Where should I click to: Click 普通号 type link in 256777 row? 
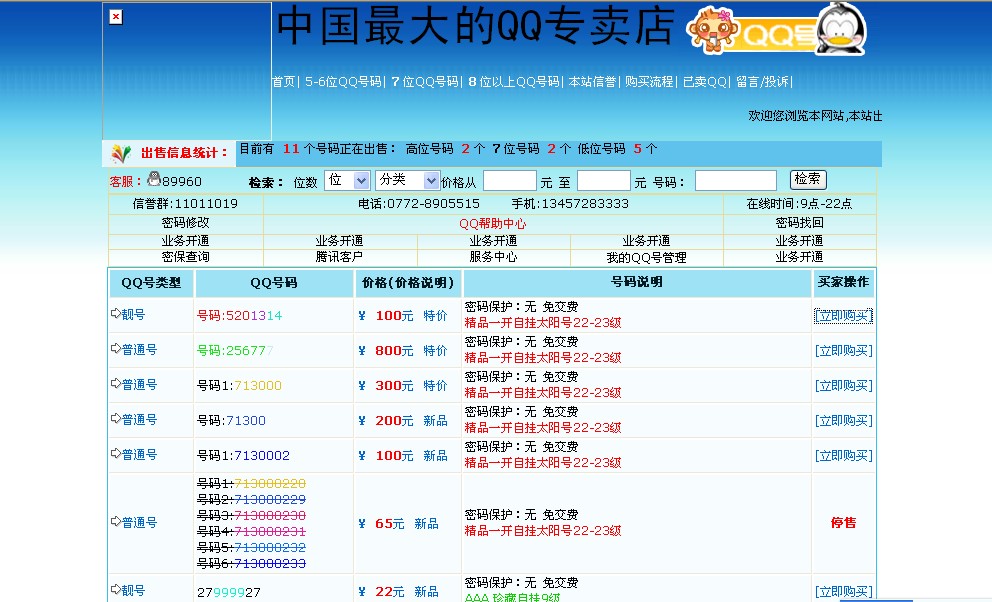tap(139, 349)
